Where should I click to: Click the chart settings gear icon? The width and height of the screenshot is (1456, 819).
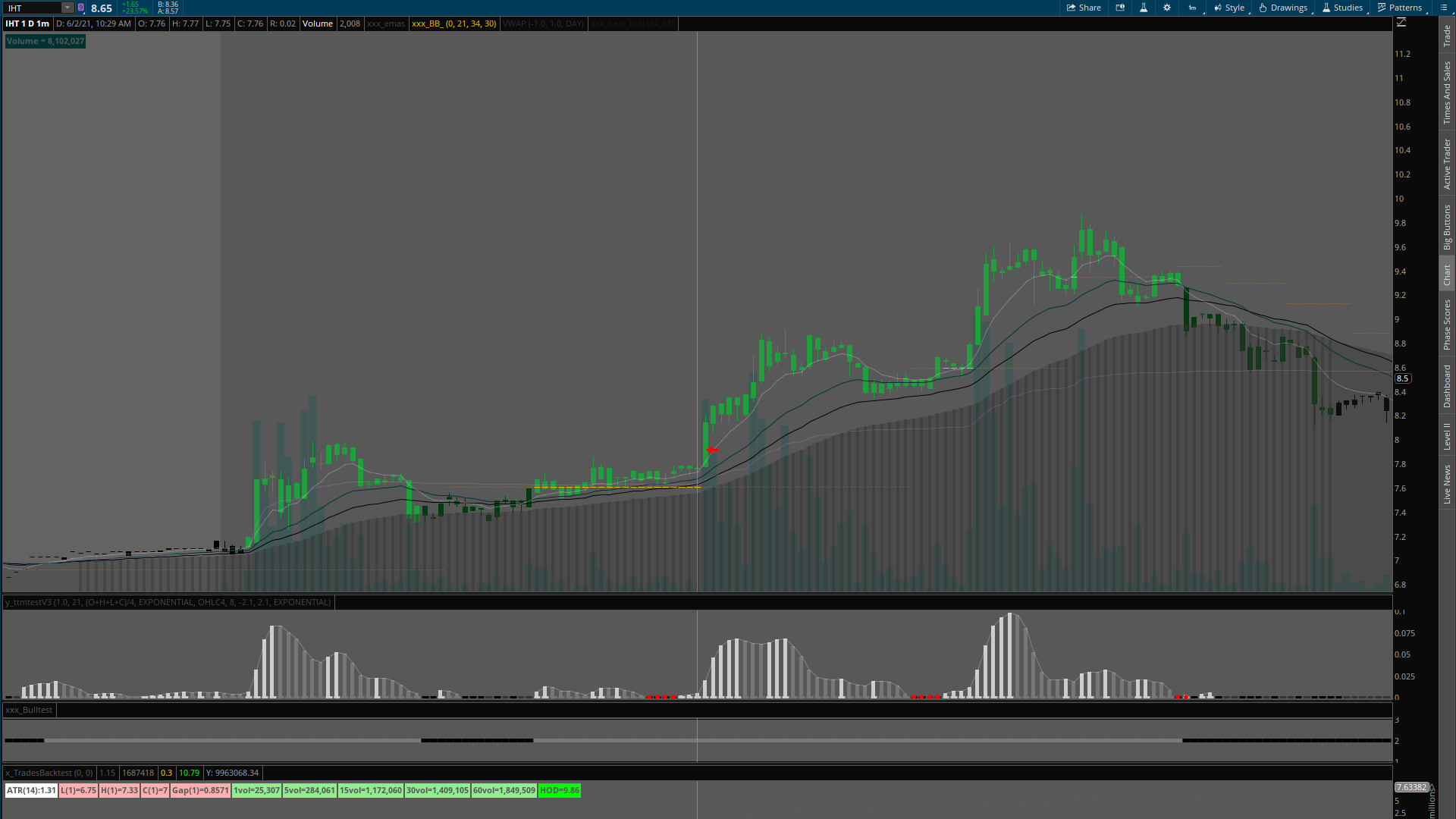(1167, 8)
